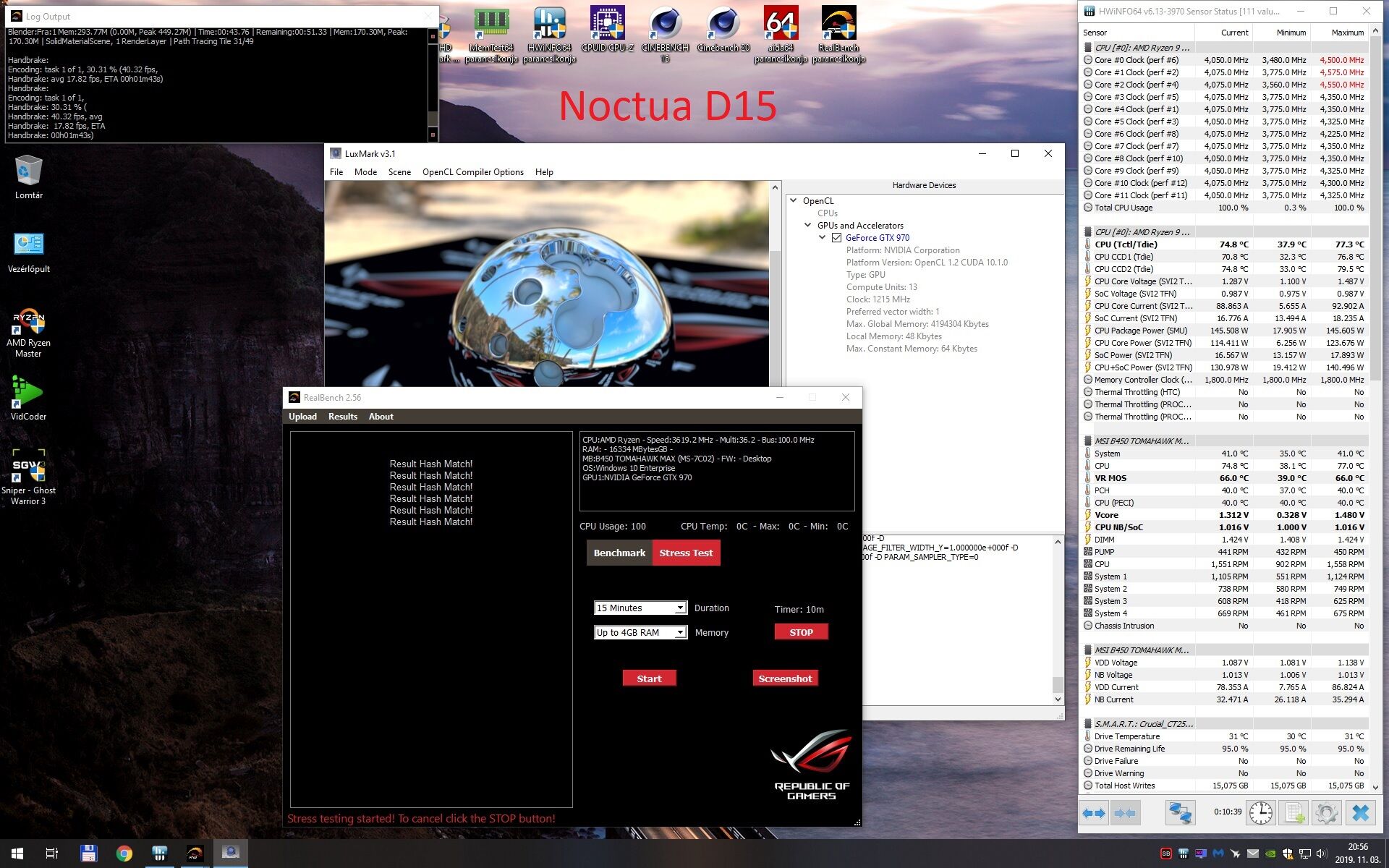
Task: Select the Vezérlőpult control panel icon
Action: 29,252
